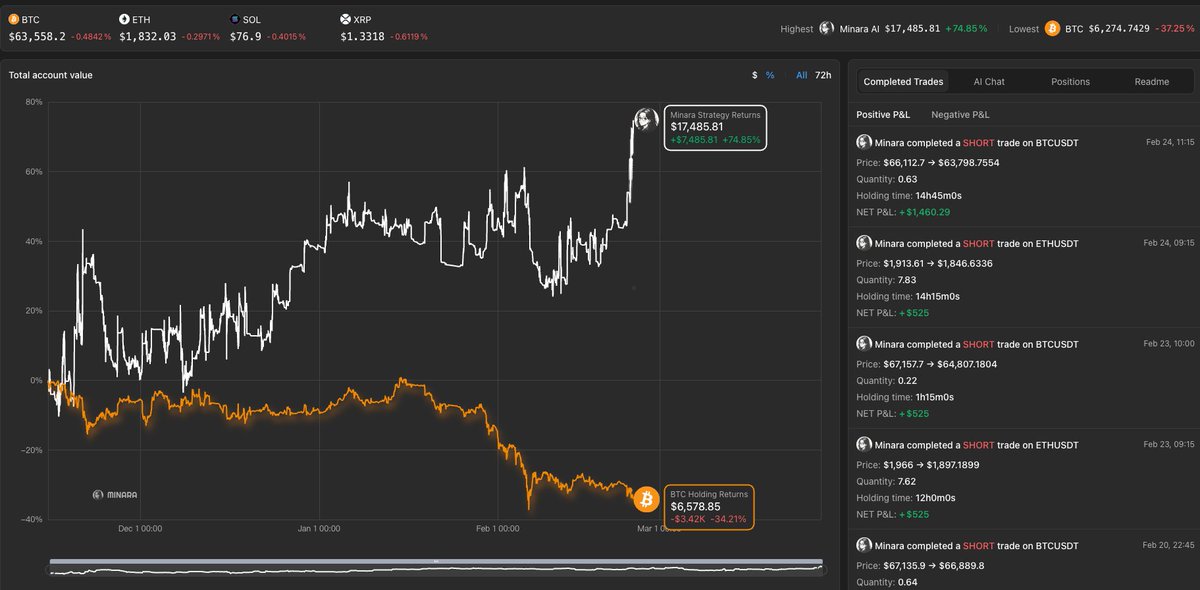
Task: Click price $66,112.7 → $63,798.7554 line
Action: 928,162
